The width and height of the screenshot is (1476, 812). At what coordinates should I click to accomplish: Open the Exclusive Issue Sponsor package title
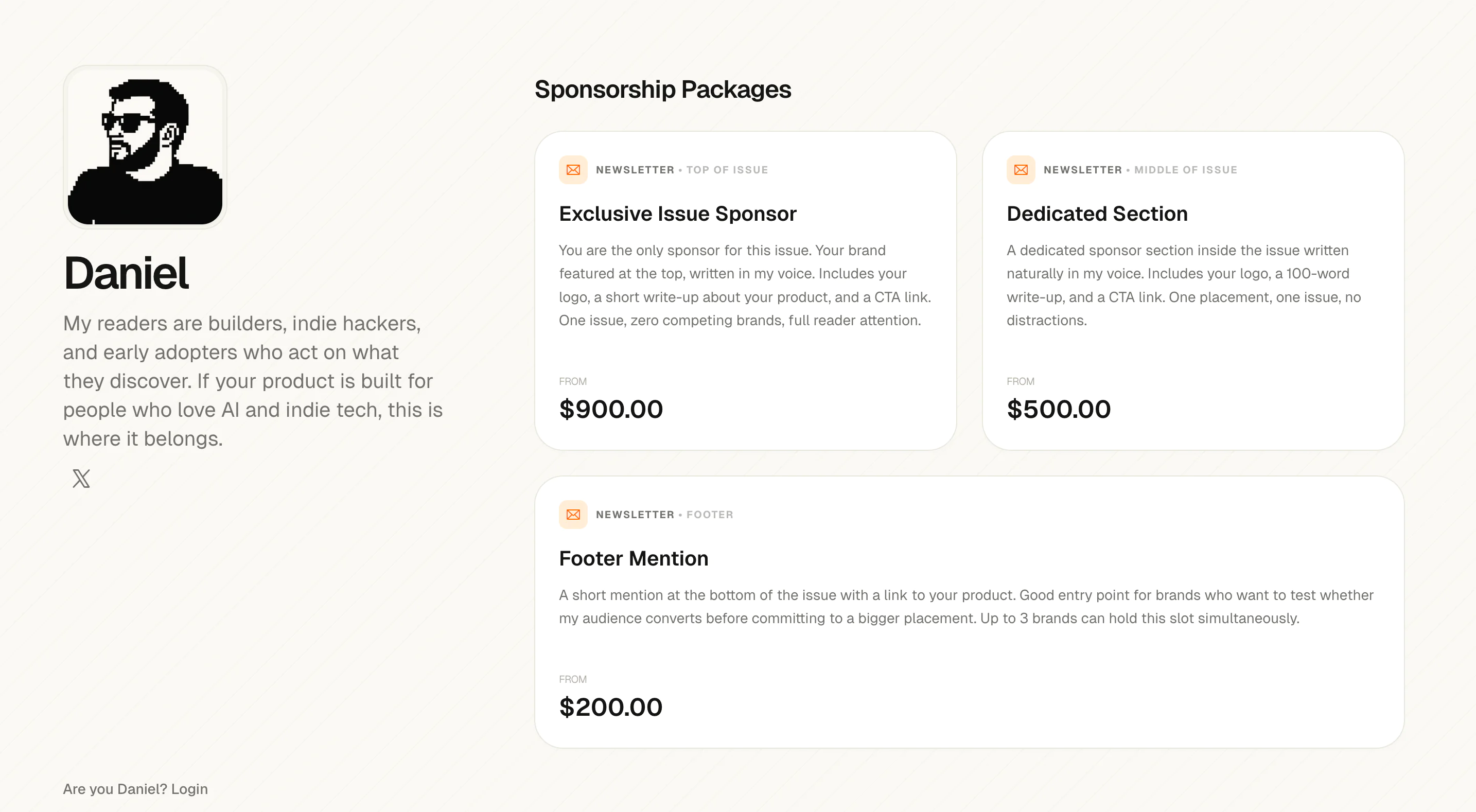(677, 214)
